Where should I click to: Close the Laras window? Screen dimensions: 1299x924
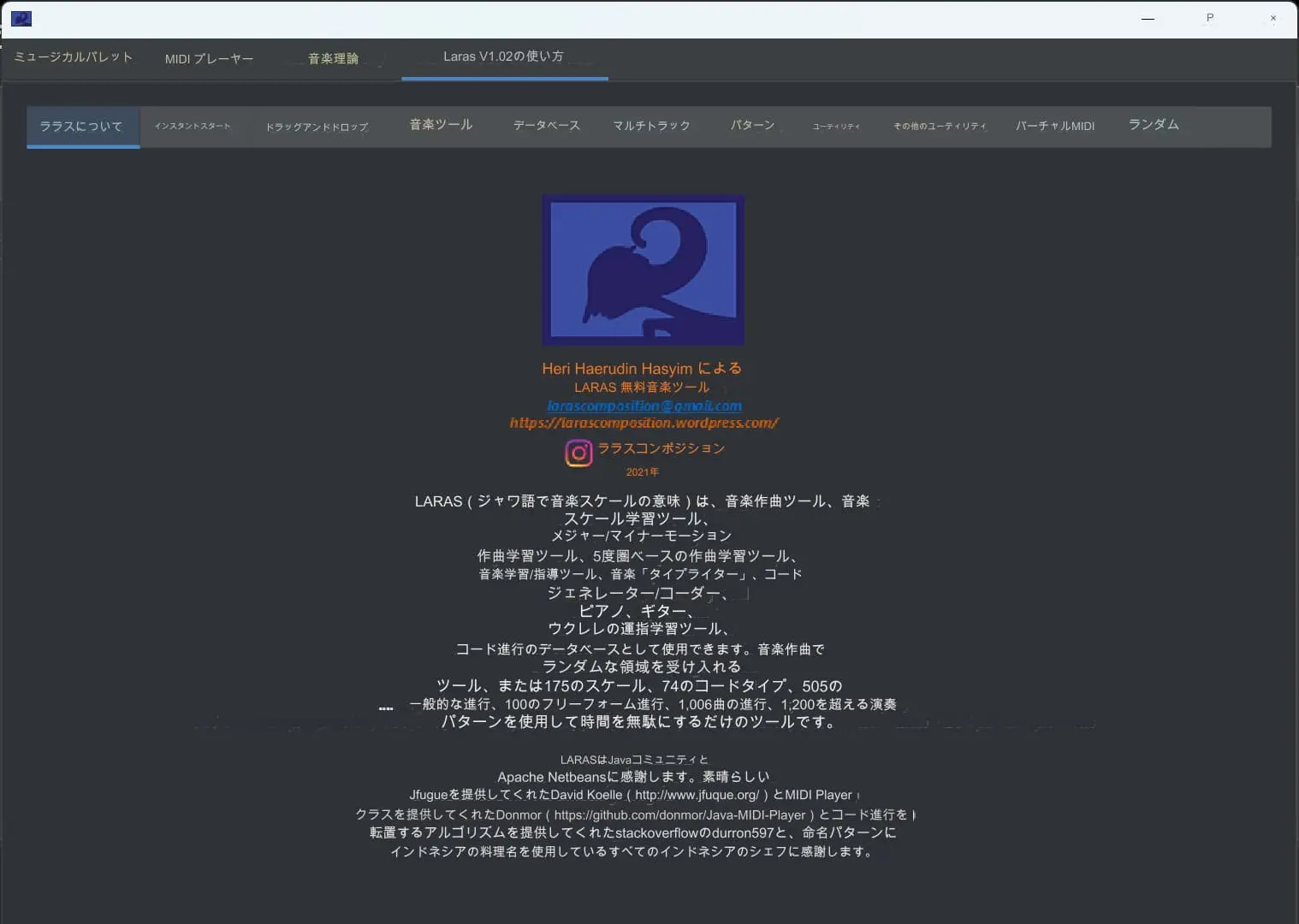pos(1273,18)
